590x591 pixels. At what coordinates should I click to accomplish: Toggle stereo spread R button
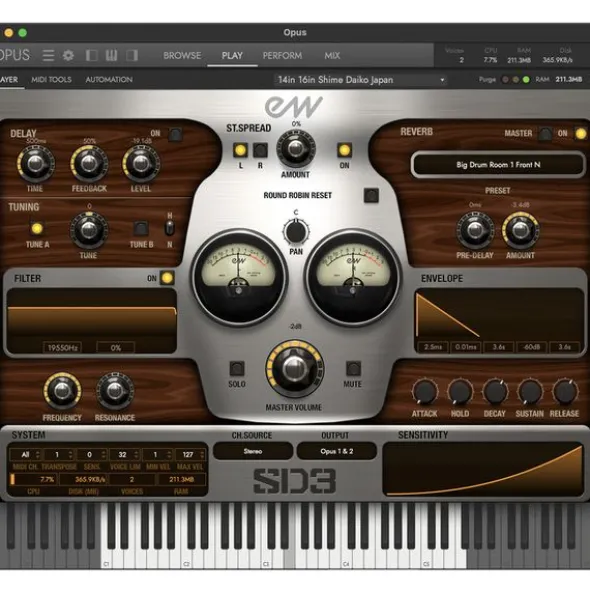260,150
